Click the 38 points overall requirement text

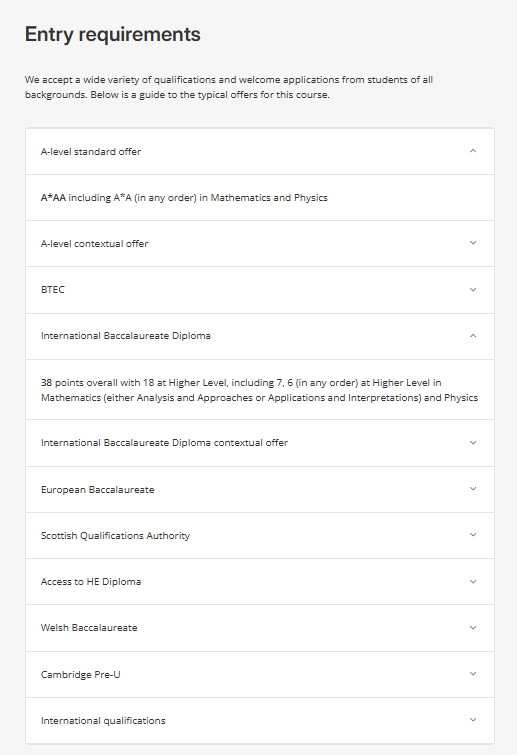pyautogui.click(x=259, y=390)
